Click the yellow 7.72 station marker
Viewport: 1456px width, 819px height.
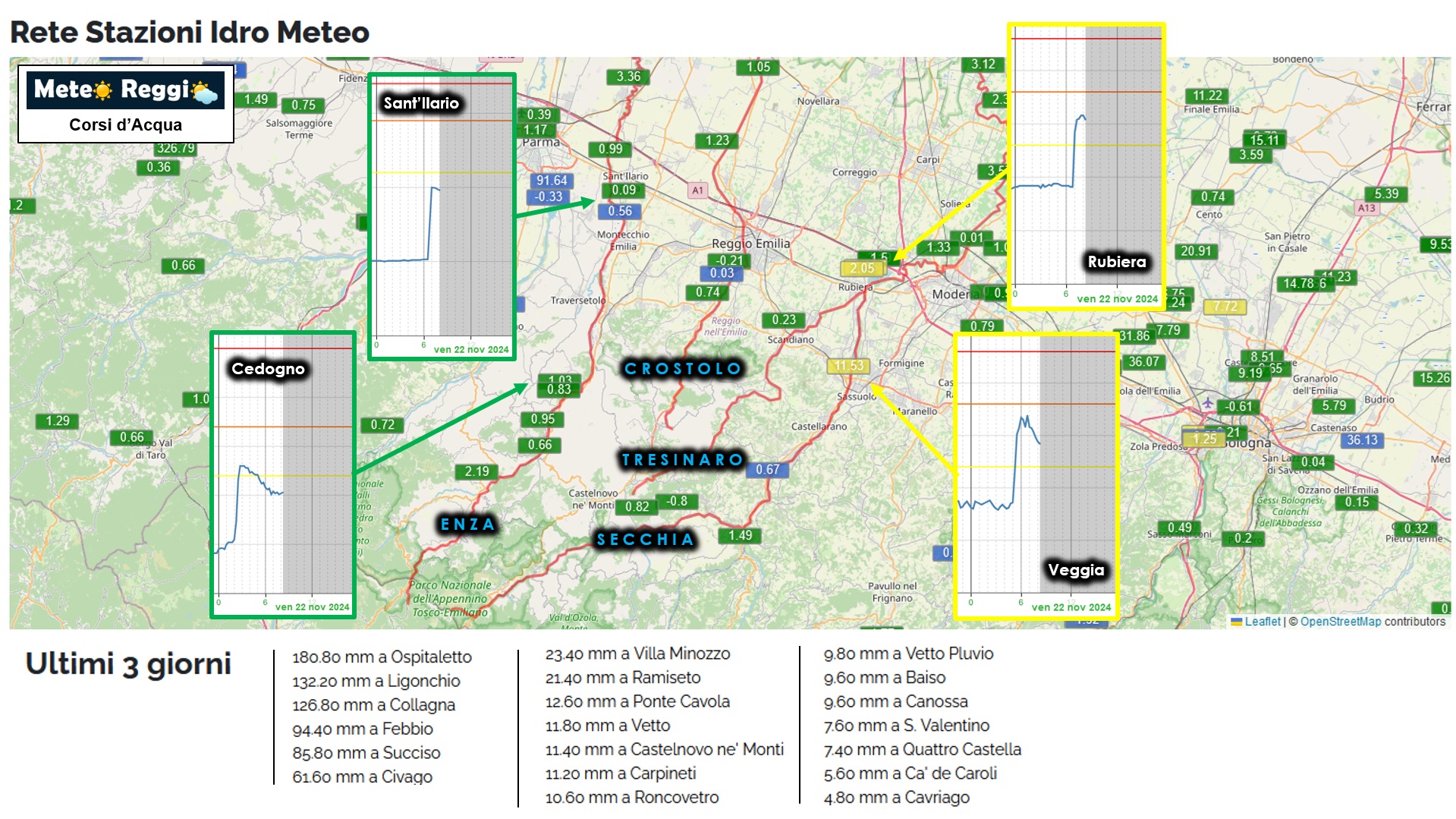click(x=1225, y=307)
